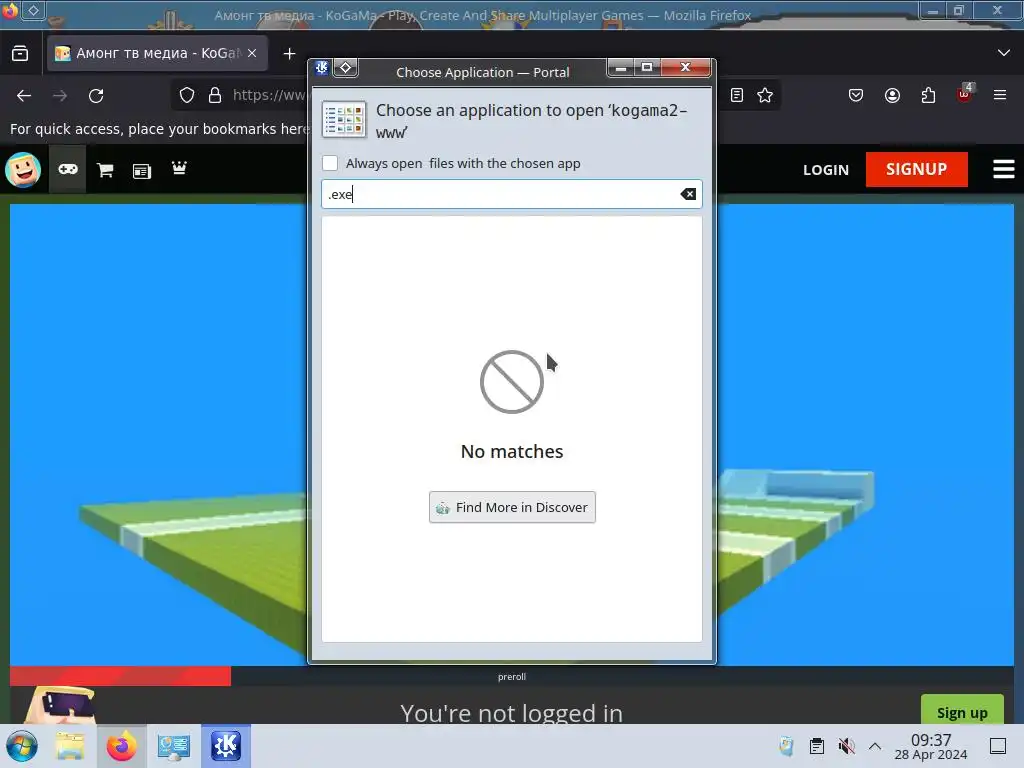Viewport: 1024px width, 768px height.
Task: Open Firefox extensions menu
Action: (x=928, y=95)
